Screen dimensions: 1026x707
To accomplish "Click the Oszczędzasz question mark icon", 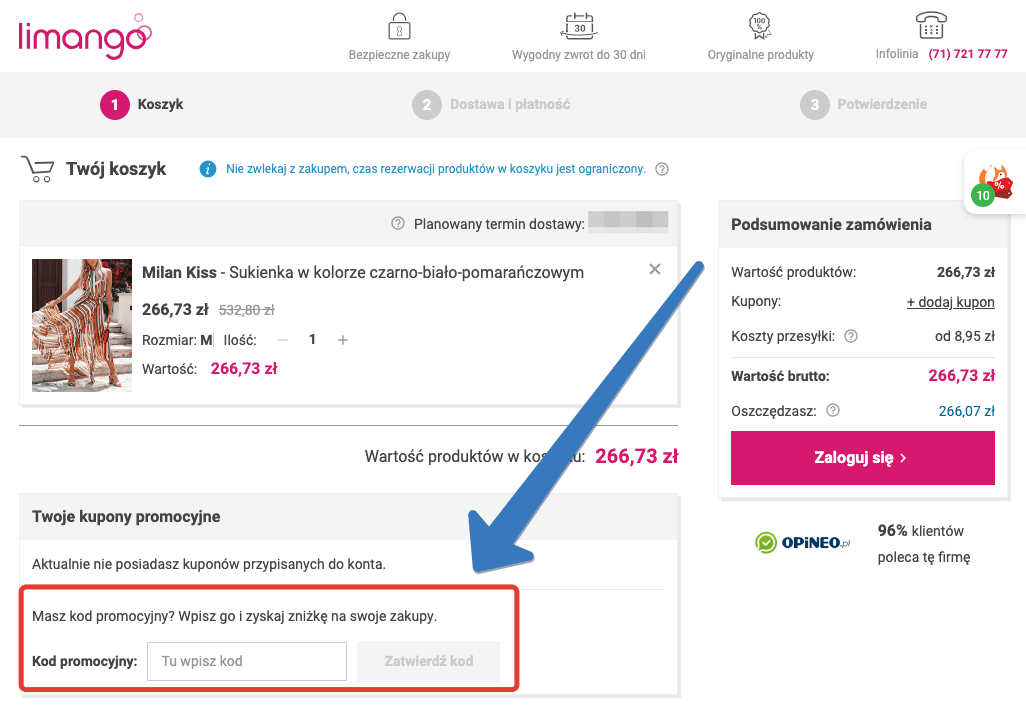I will (x=832, y=410).
